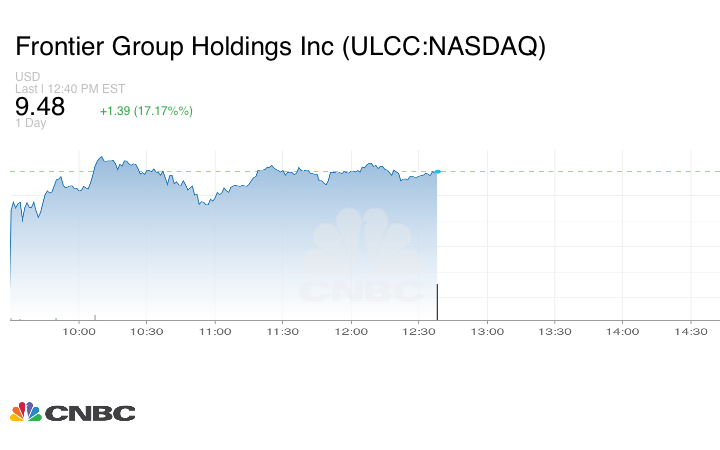
Task: Click the blue current price dot marker
Action: click(437, 171)
